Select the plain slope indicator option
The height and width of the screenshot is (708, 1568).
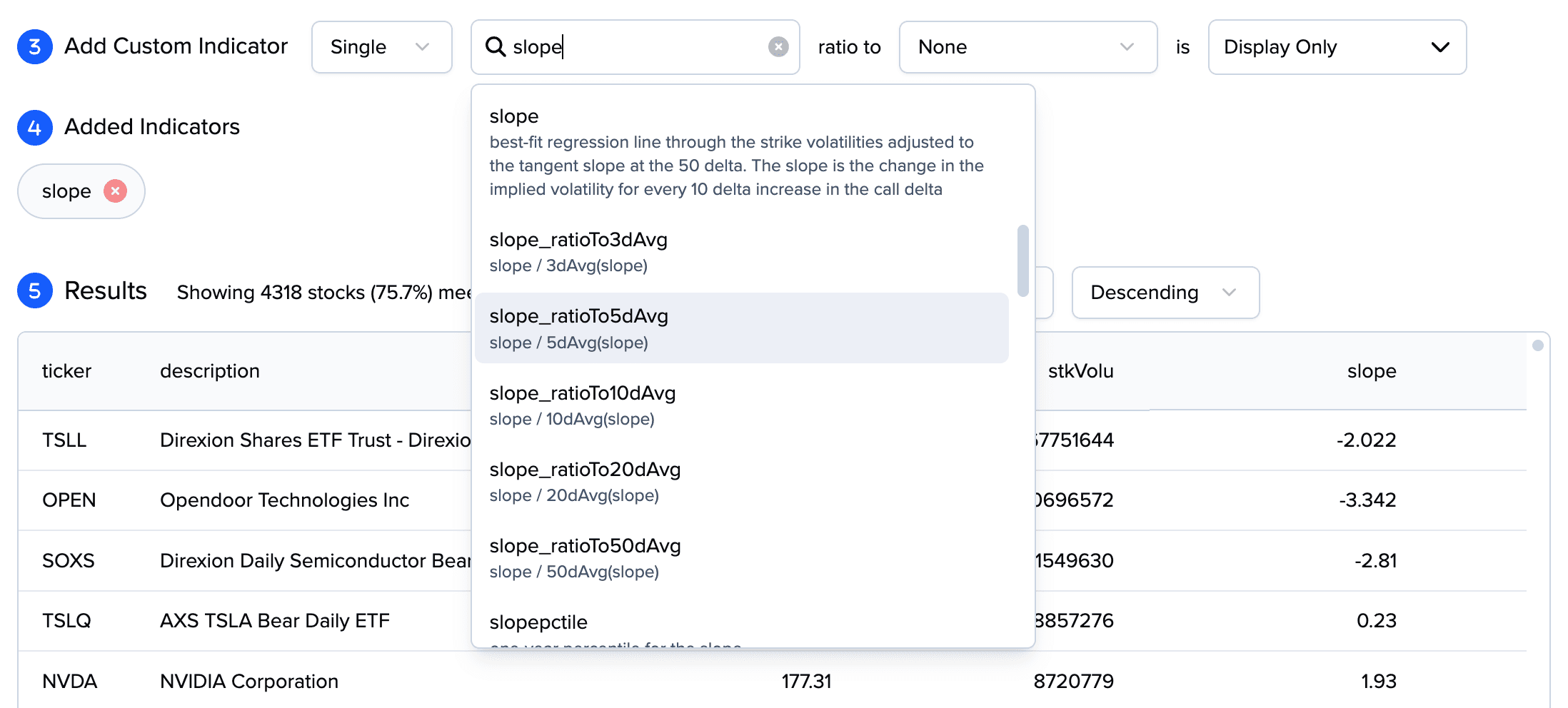(742, 151)
